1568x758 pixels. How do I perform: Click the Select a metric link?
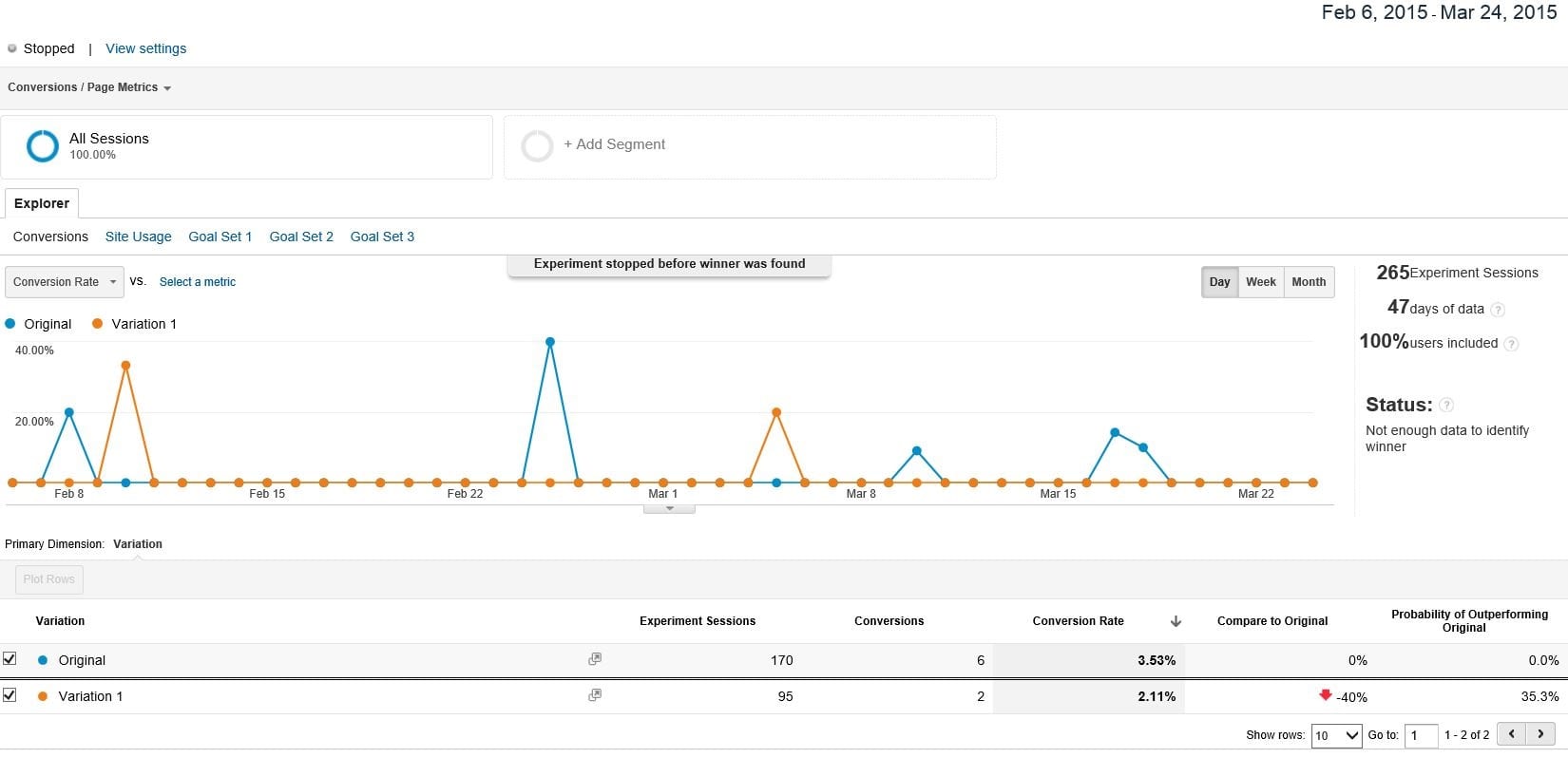198,282
